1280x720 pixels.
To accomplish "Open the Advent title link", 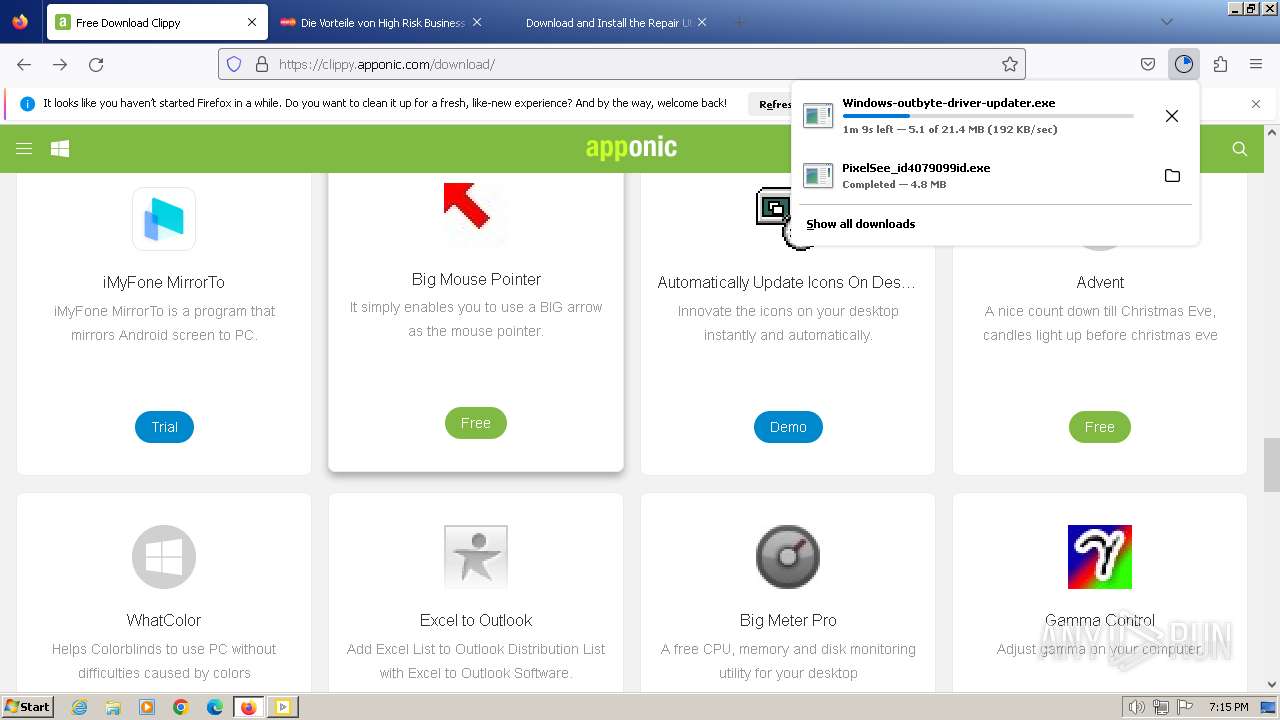I will (x=1100, y=283).
